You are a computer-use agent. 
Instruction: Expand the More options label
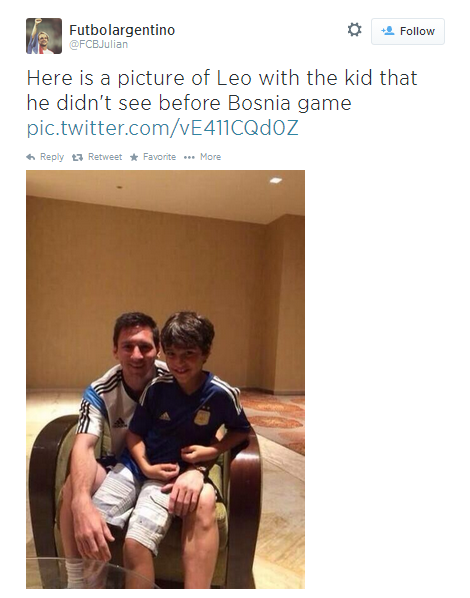(x=211, y=157)
